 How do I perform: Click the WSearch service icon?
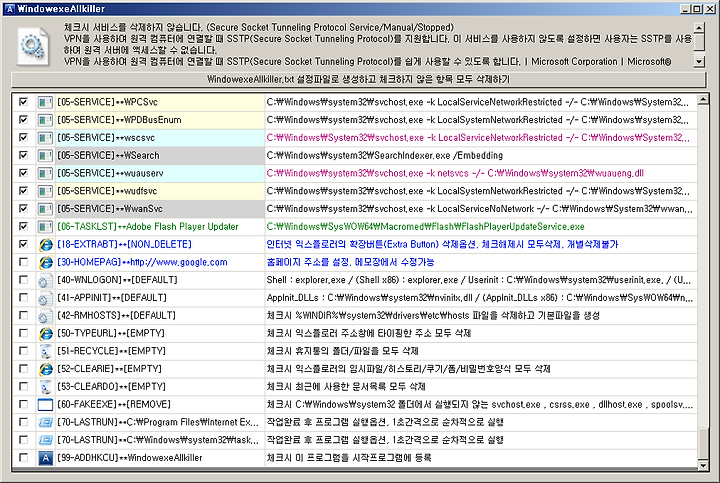[x=45, y=156]
